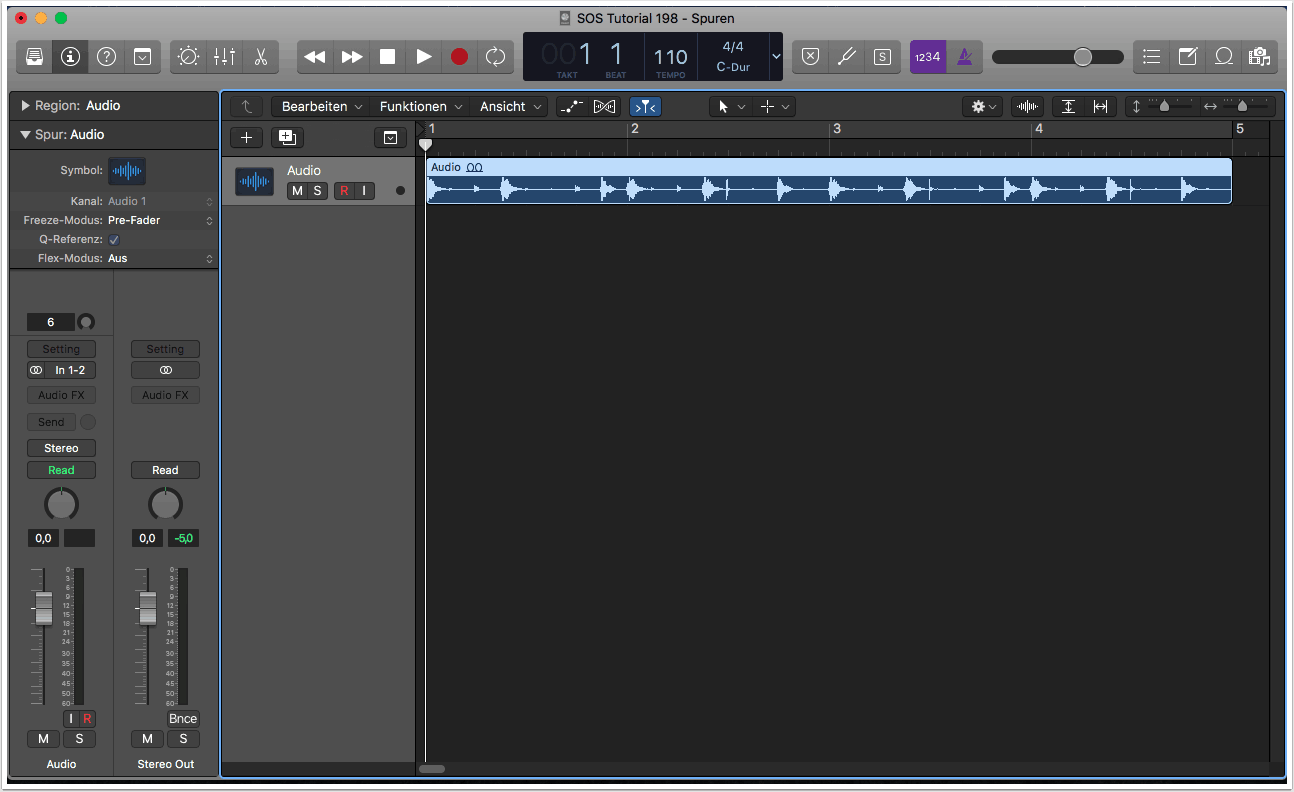Viewport: 1294px width, 792px height.
Task: Toggle the 1234 count-in button
Action: (927, 57)
